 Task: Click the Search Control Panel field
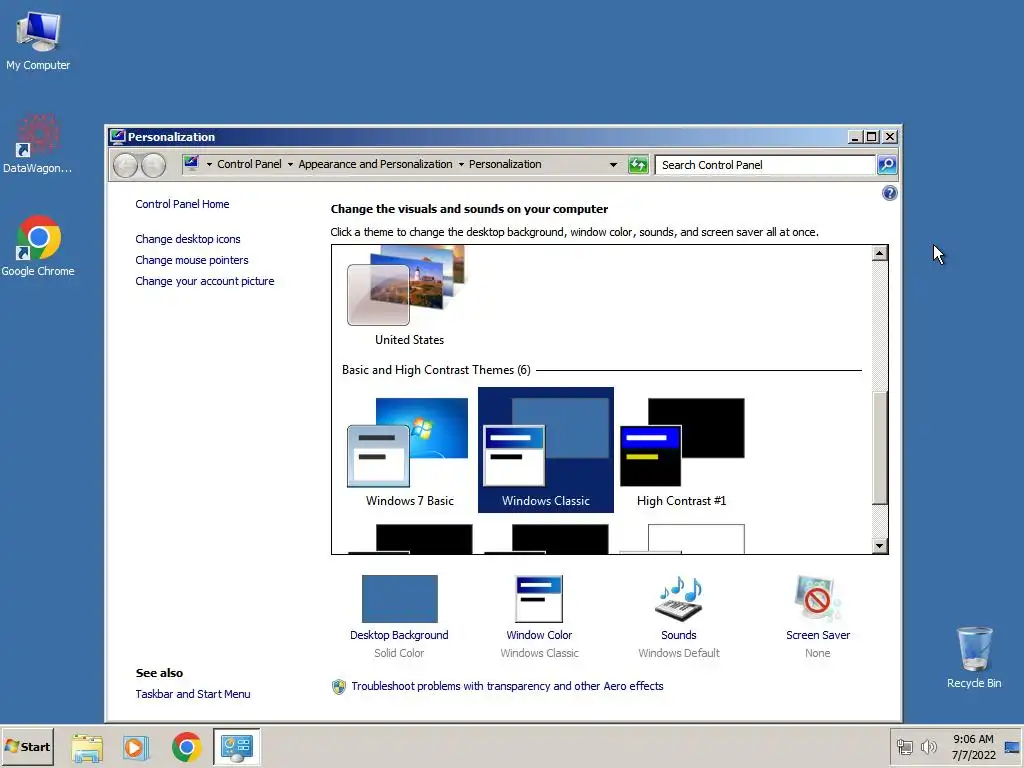point(765,165)
